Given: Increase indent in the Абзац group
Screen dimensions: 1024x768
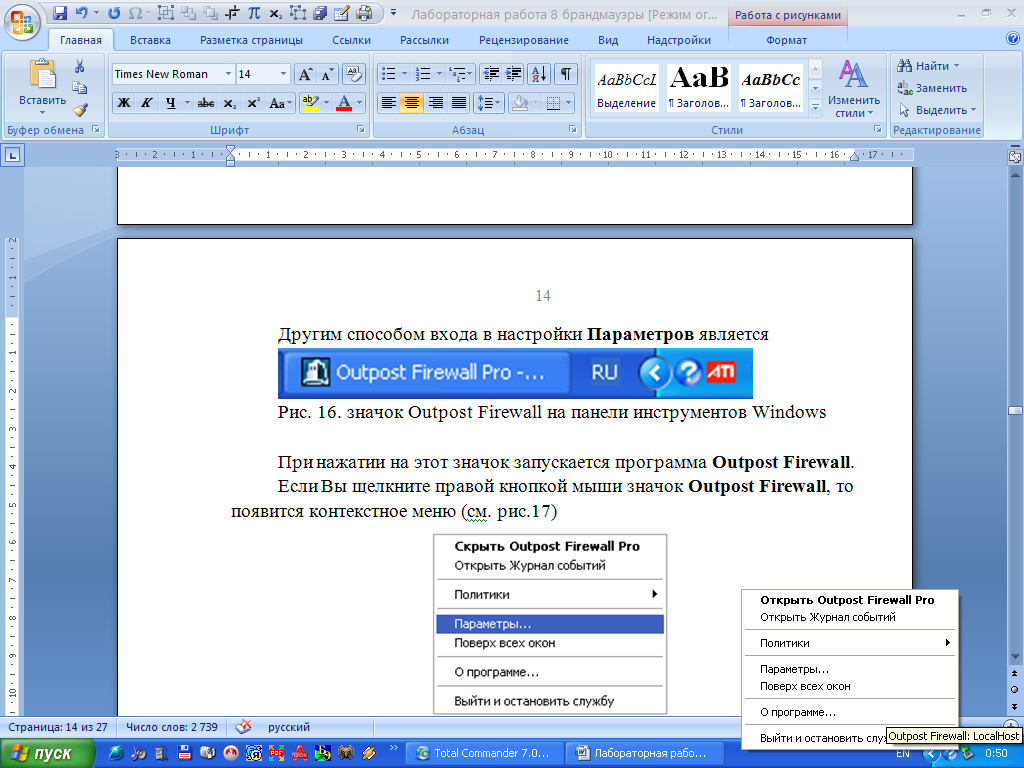Looking at the screenshot, I should (x=514, y=74).
